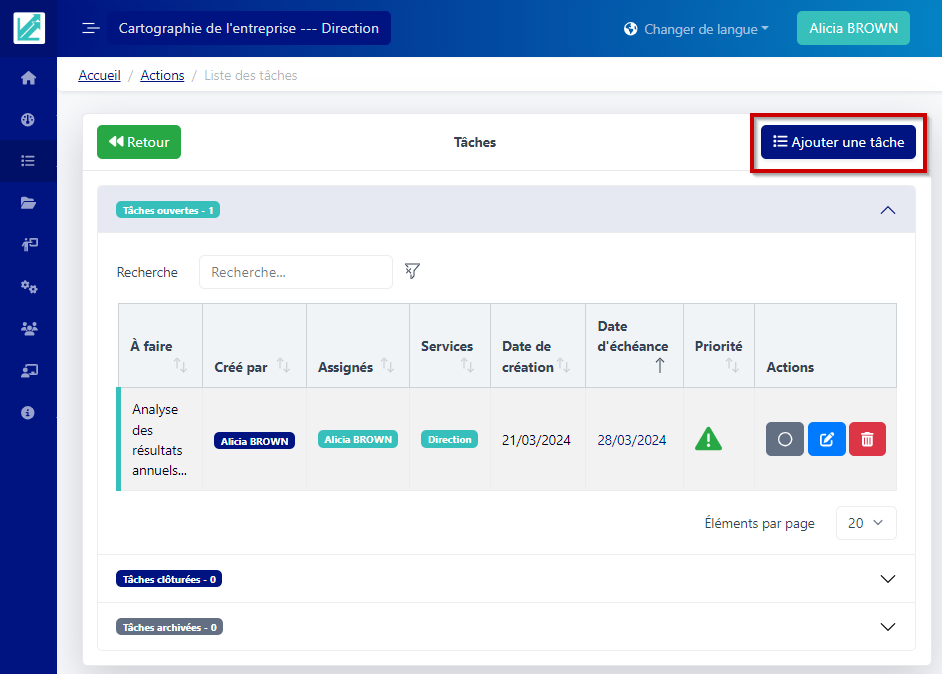
Task: Go to Accueil in the breadcrumb
Action: coord(99,75)
